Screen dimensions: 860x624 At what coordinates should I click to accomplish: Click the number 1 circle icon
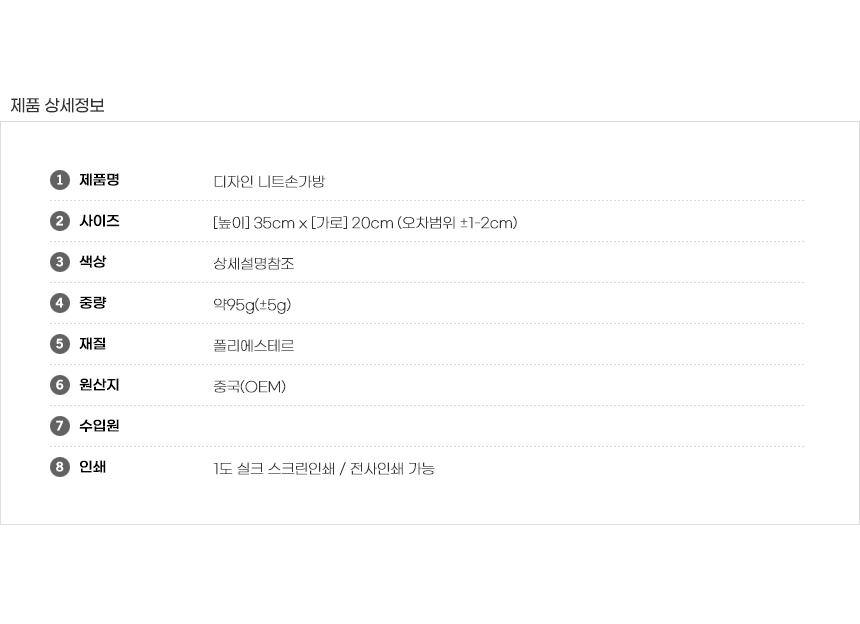(60, 180)
